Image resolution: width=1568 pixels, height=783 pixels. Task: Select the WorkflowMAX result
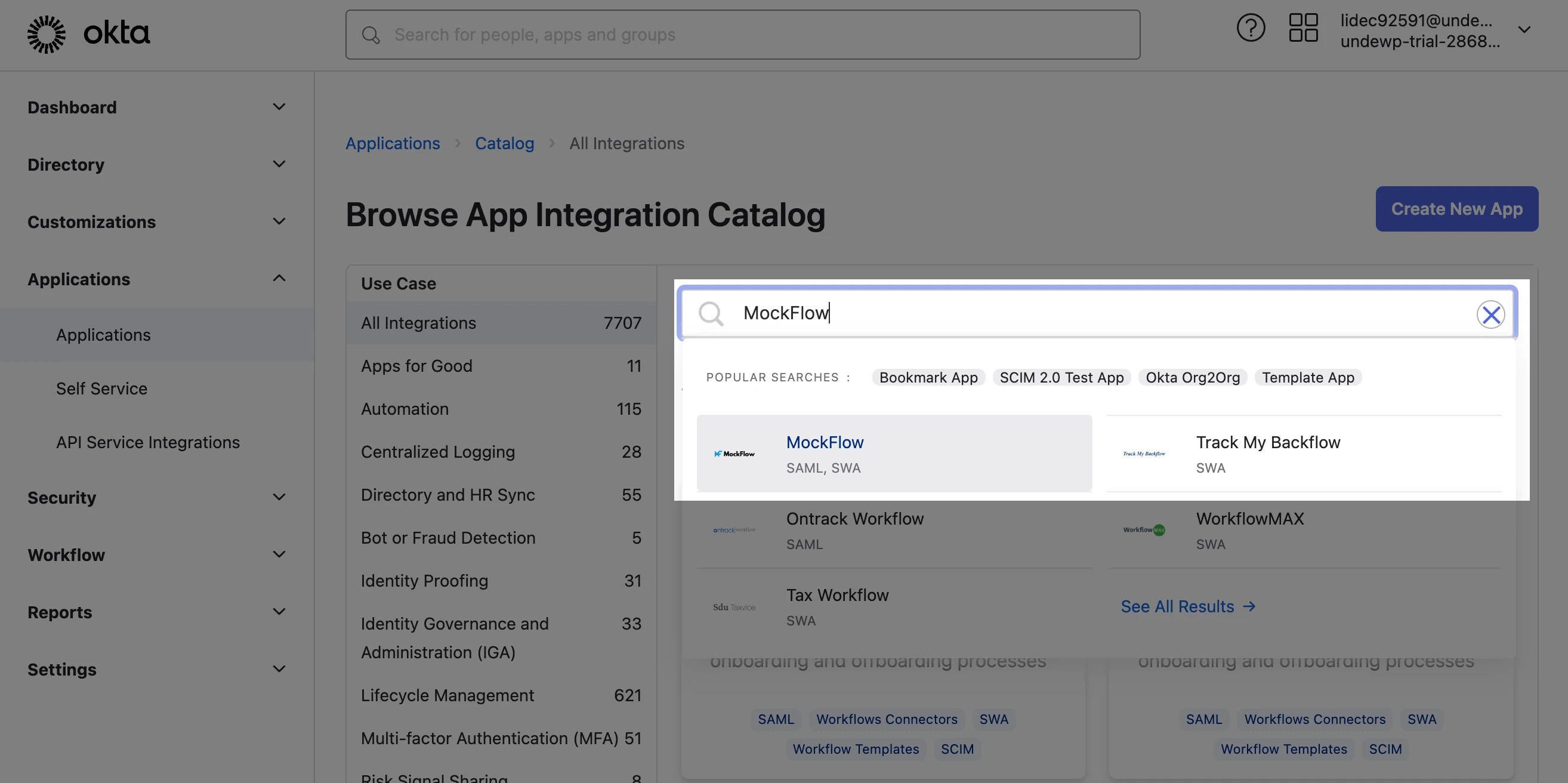click(1304, 530)
